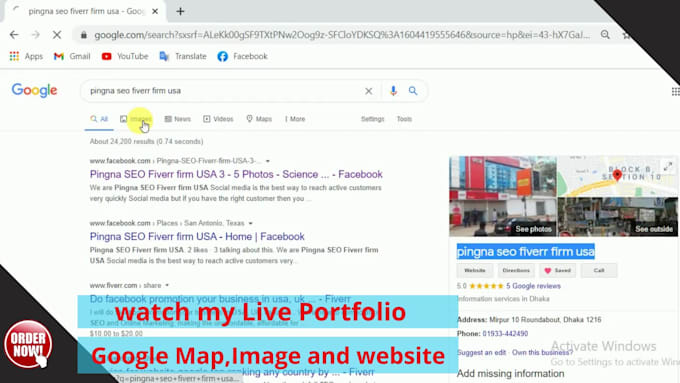Screen dimensions: 680x383
Task: Open the Gmail bookmark
Action: [72, 56]
